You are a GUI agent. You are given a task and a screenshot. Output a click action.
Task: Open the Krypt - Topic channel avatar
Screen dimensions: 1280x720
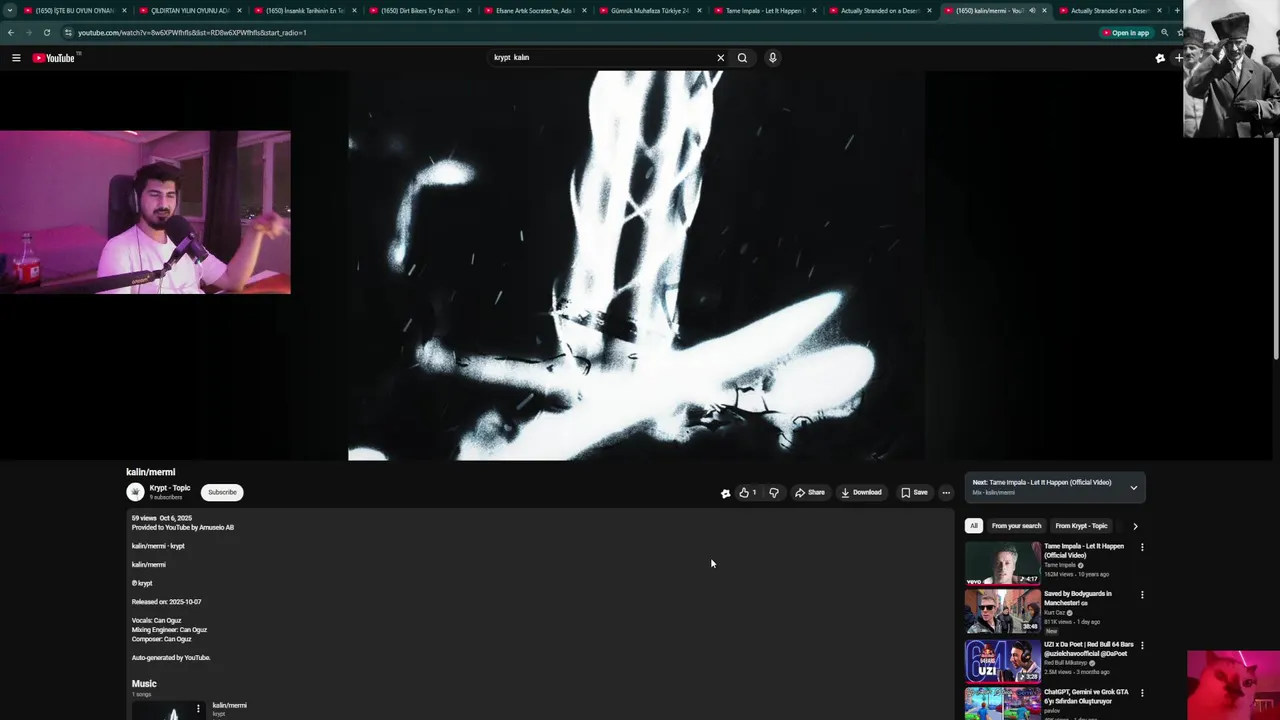tap(135, 492)
